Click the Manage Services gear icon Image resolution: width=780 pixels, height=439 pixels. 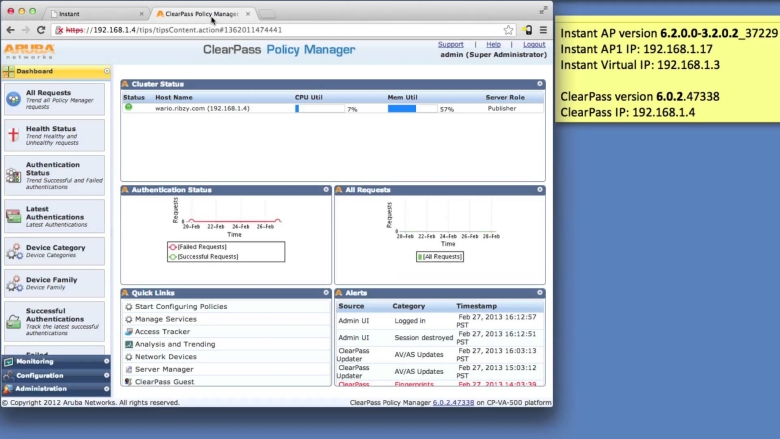click(129, 319)
